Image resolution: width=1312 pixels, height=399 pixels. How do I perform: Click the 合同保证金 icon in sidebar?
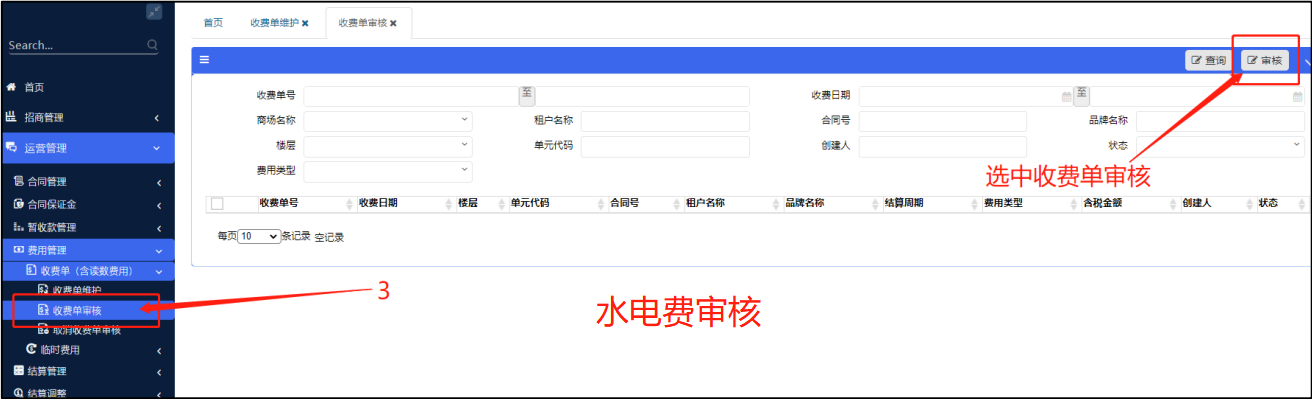point(18,204)
